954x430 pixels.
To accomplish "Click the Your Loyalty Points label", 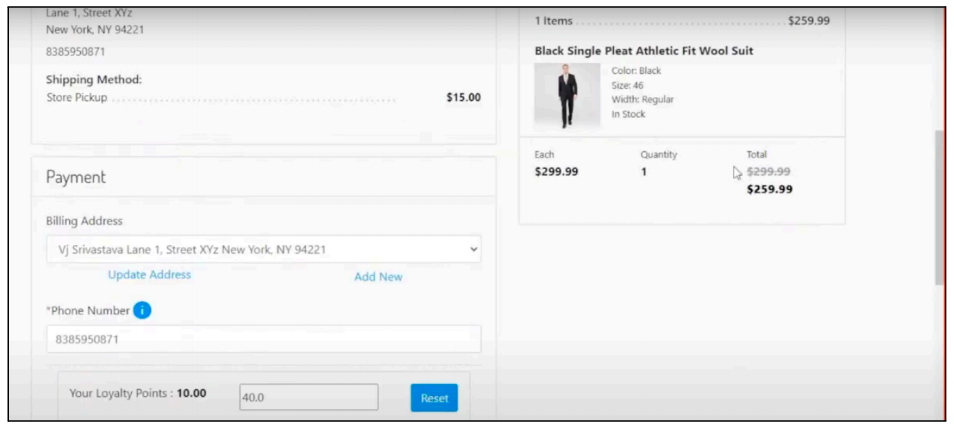I will point(137,393).
